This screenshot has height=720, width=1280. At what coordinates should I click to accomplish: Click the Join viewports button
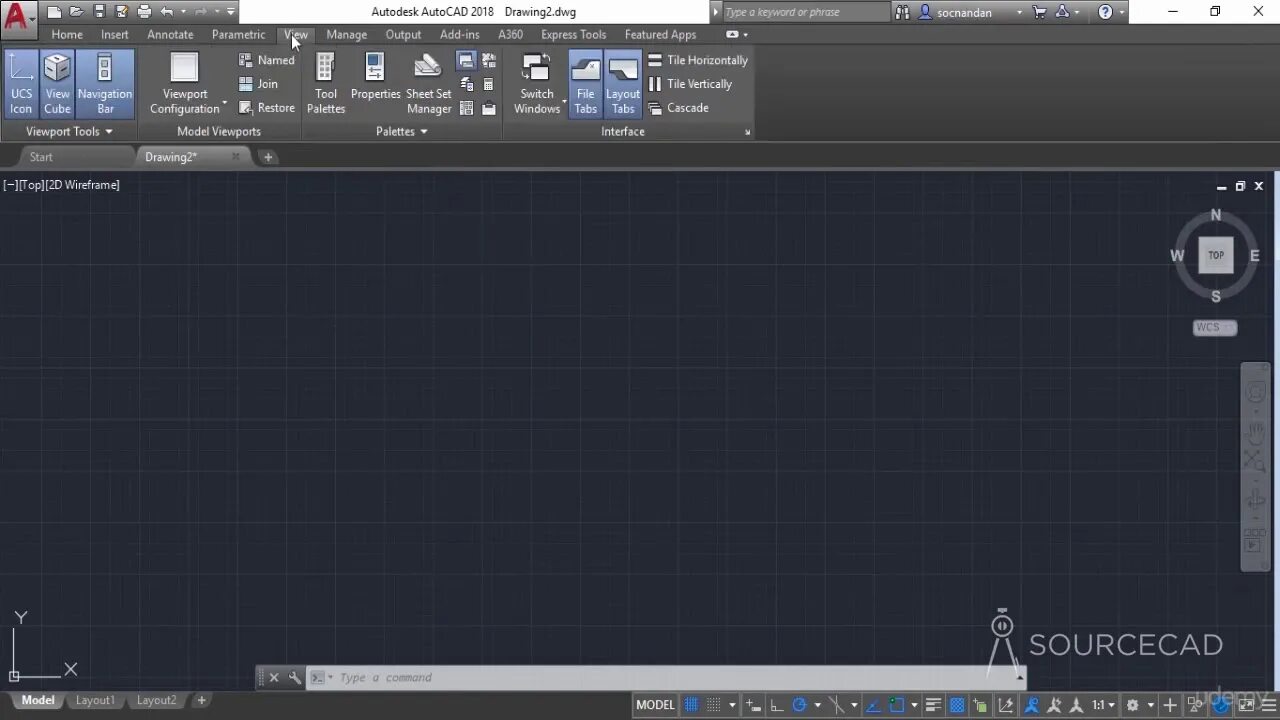(258, 84)
